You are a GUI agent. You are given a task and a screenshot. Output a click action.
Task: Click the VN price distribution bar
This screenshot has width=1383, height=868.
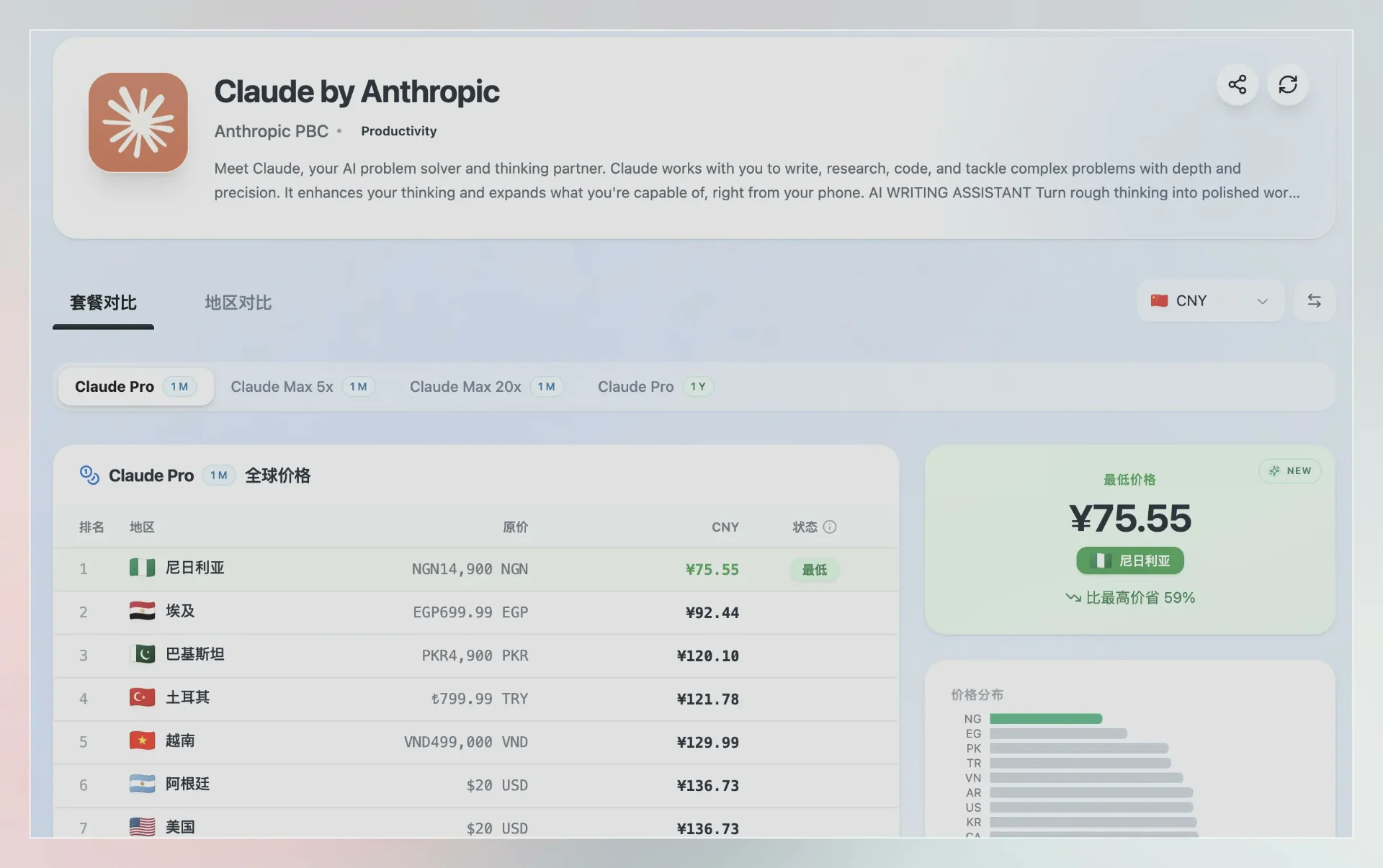(1086, 778)
